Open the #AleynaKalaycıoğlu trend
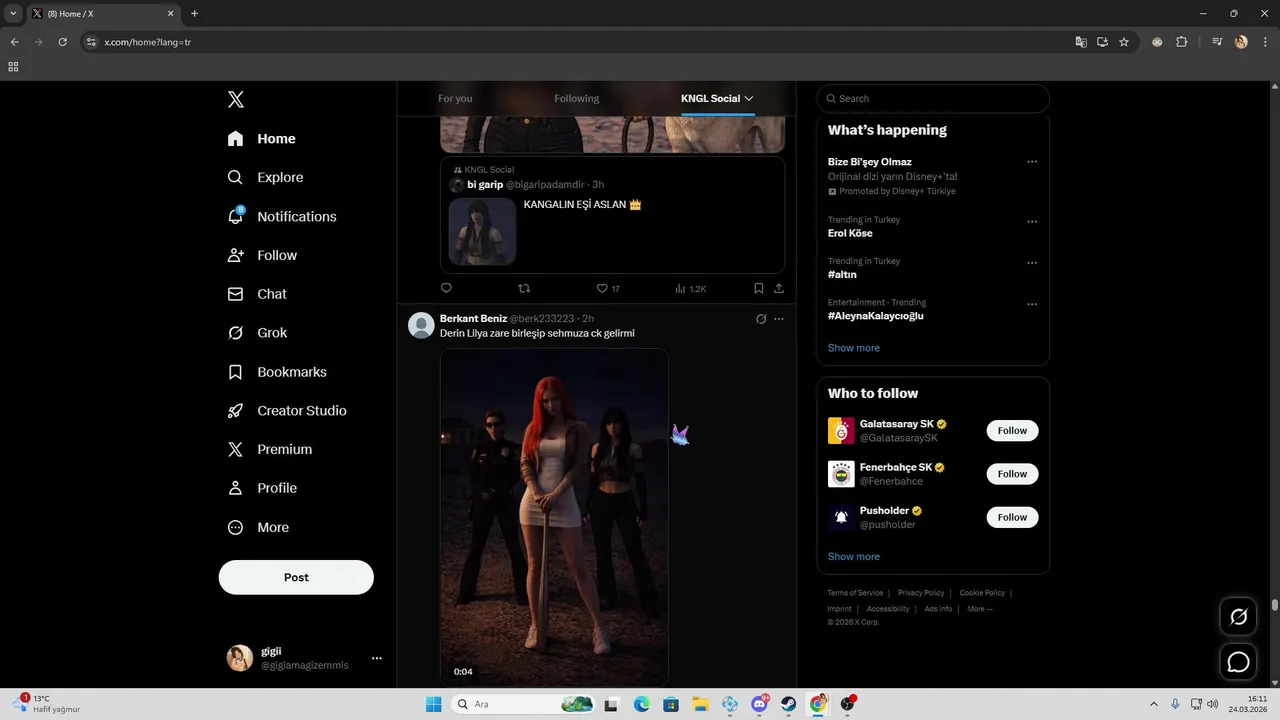Viewport: 1280px width, 720px height. click(x=876, y=316)
